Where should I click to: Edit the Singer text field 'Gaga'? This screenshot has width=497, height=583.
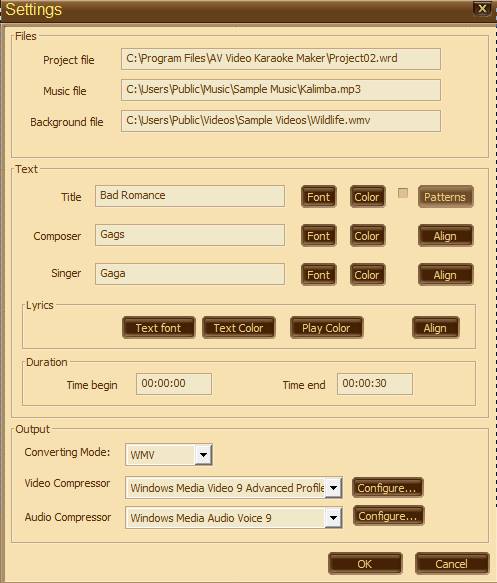pyautogui.click(x=190, y=274)
